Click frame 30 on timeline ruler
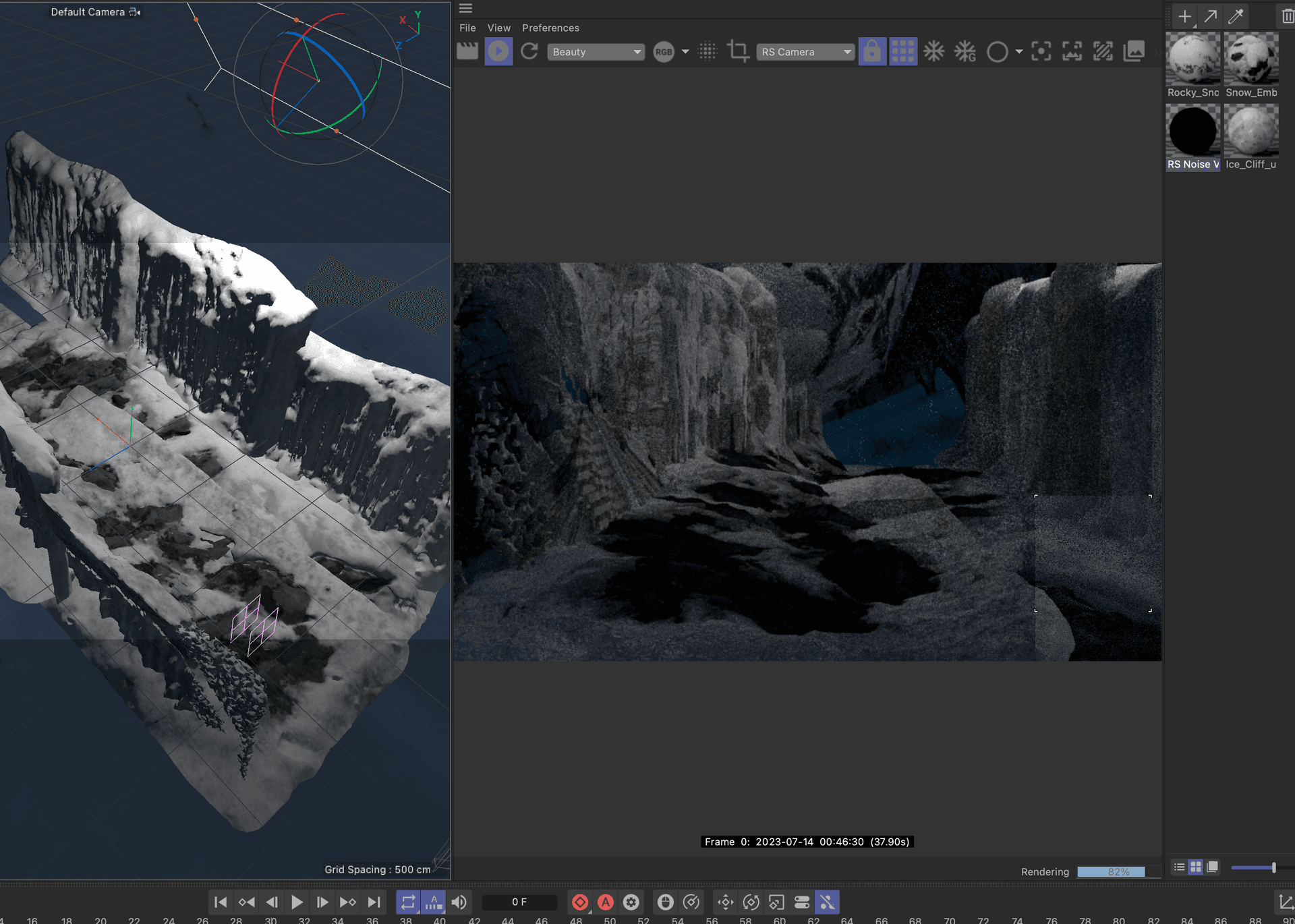 point(270,920)
